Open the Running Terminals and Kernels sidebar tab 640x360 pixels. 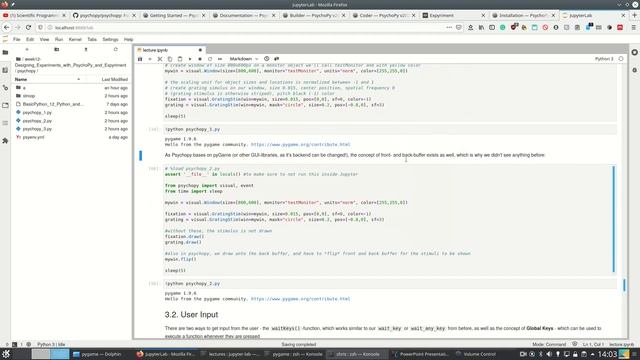point(5,70)
